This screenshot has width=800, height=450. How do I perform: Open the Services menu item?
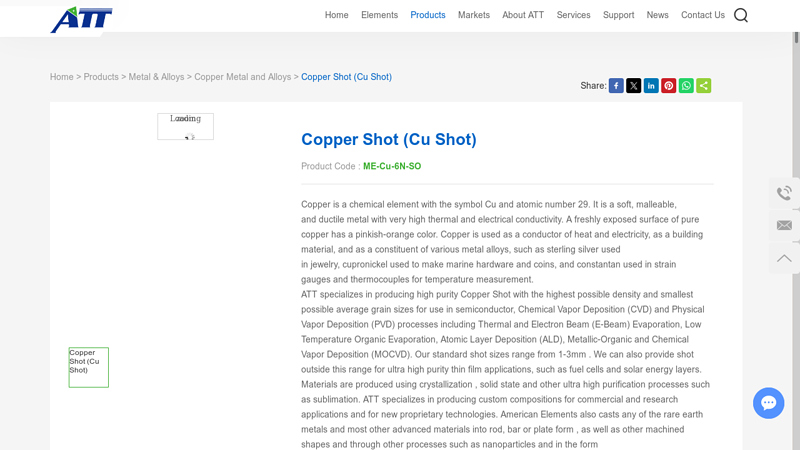573,15
